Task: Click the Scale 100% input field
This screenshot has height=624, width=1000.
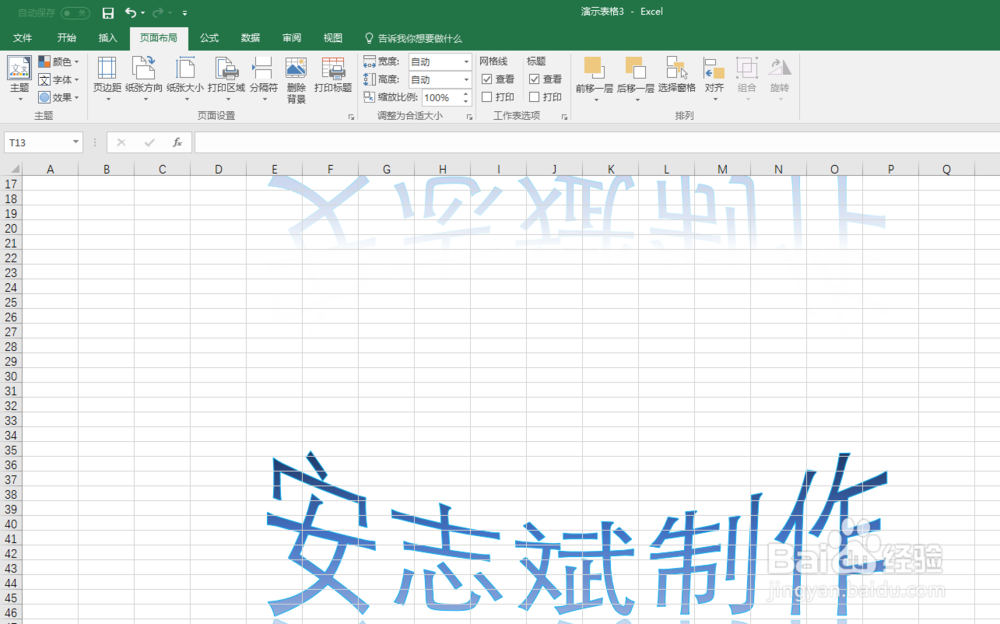Action: click(x=442, y=98)
